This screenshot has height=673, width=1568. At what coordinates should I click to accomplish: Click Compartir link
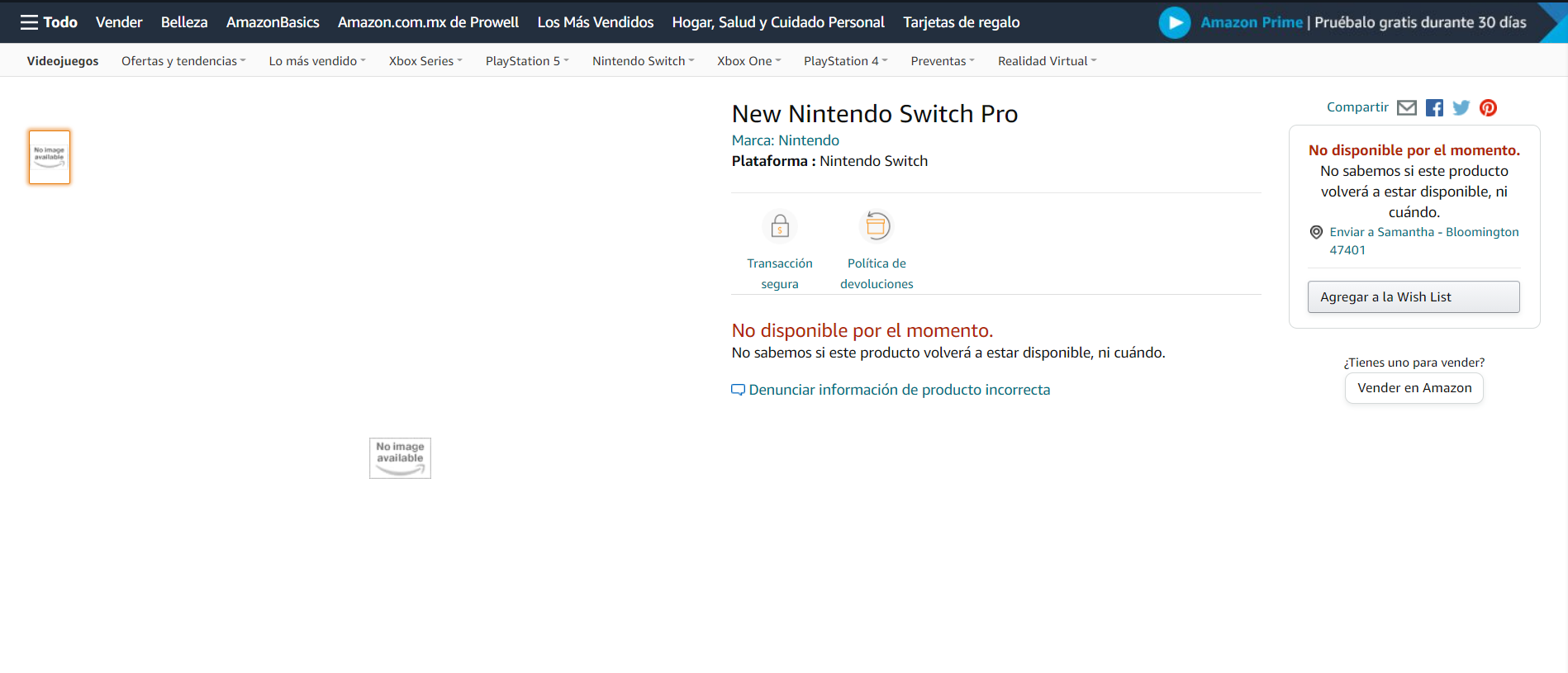click(1357, 107)
